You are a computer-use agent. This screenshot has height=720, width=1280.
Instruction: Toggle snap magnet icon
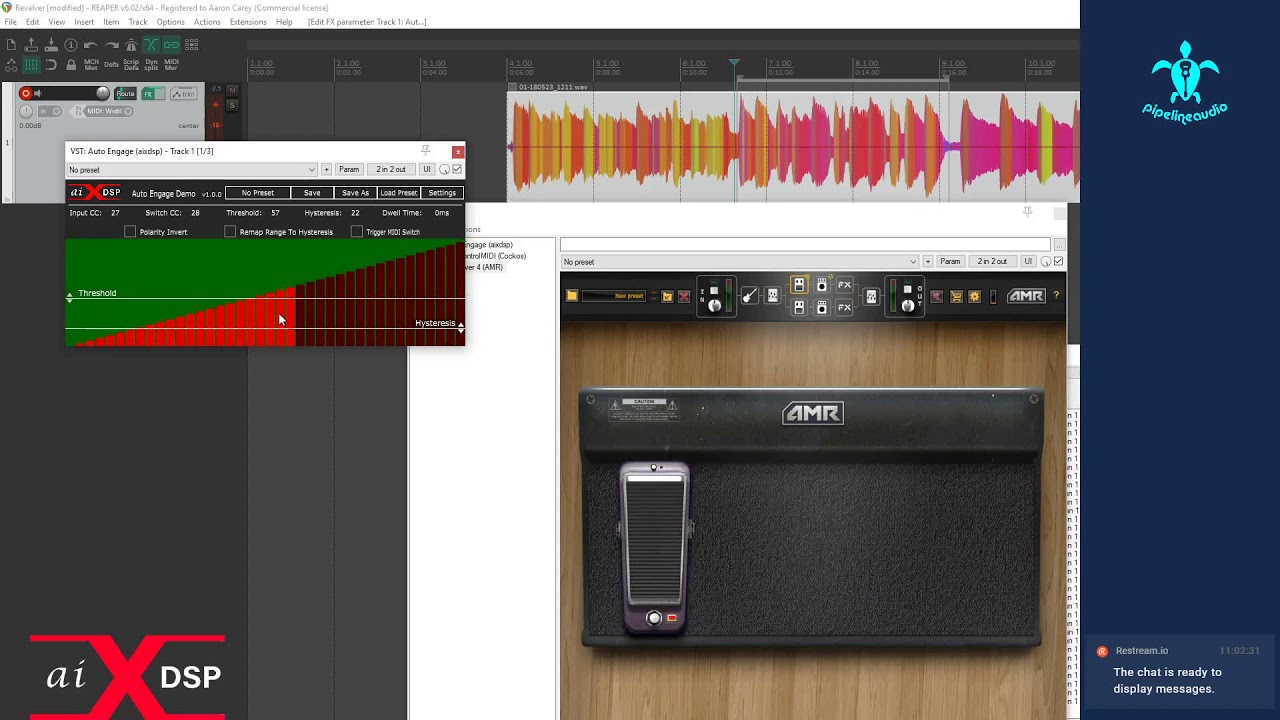click(x=51, y=65)
